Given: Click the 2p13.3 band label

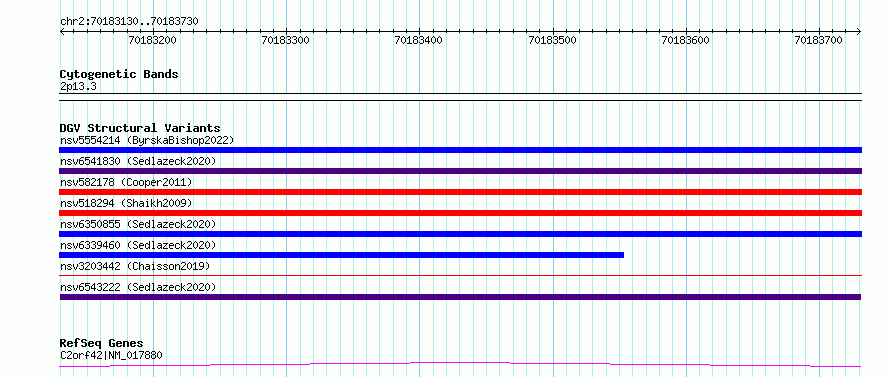Looking at the screenshot, I should tap(78, 87).
